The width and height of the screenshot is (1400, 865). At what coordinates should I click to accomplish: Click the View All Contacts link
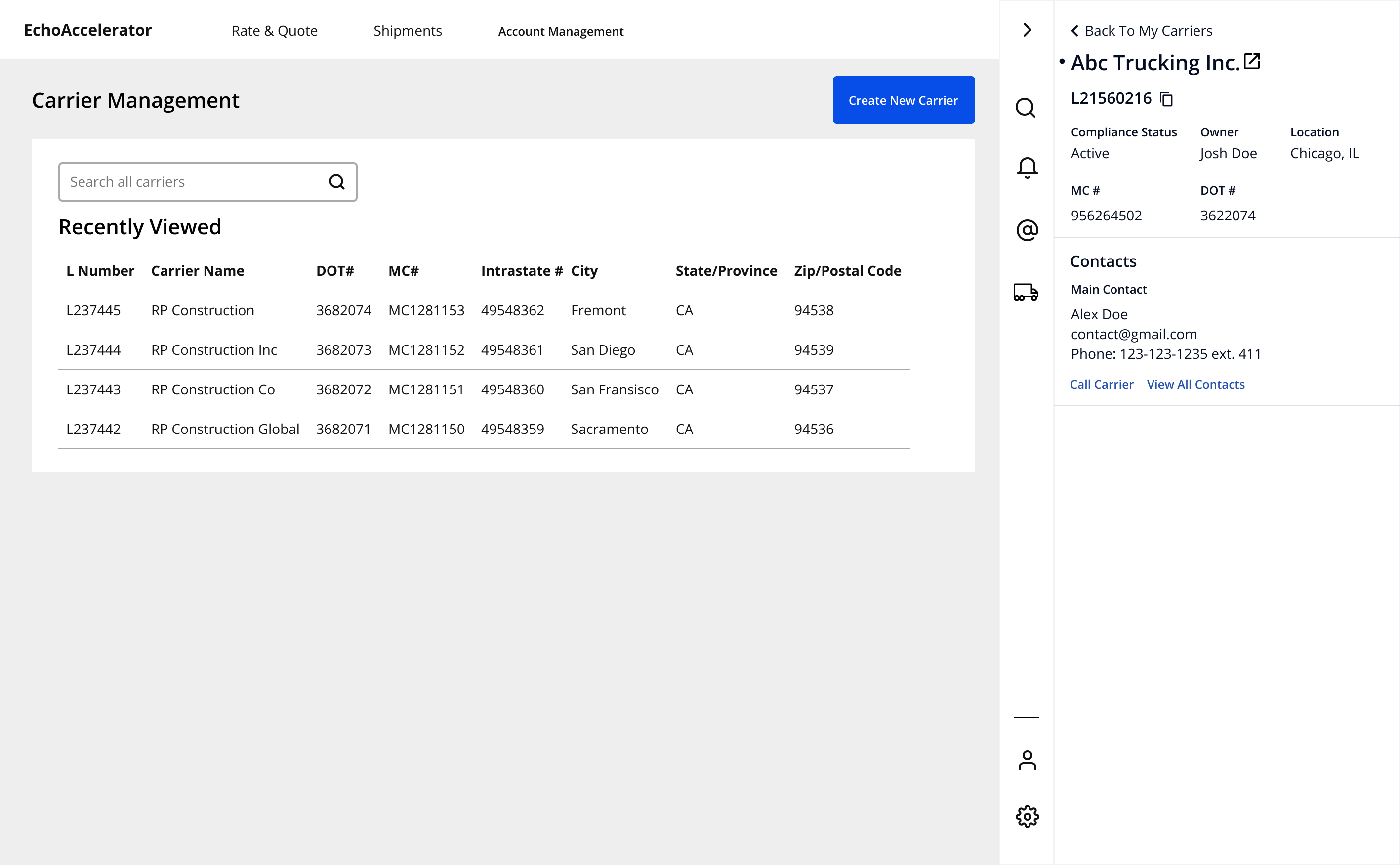[x=1196, y=385]
